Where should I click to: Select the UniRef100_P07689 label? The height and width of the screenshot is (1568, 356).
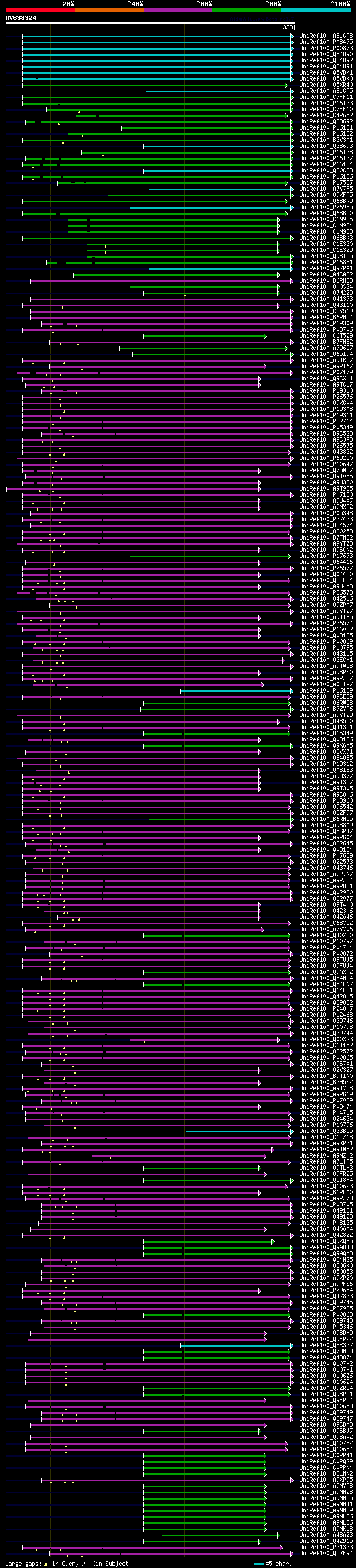point(326,856)
